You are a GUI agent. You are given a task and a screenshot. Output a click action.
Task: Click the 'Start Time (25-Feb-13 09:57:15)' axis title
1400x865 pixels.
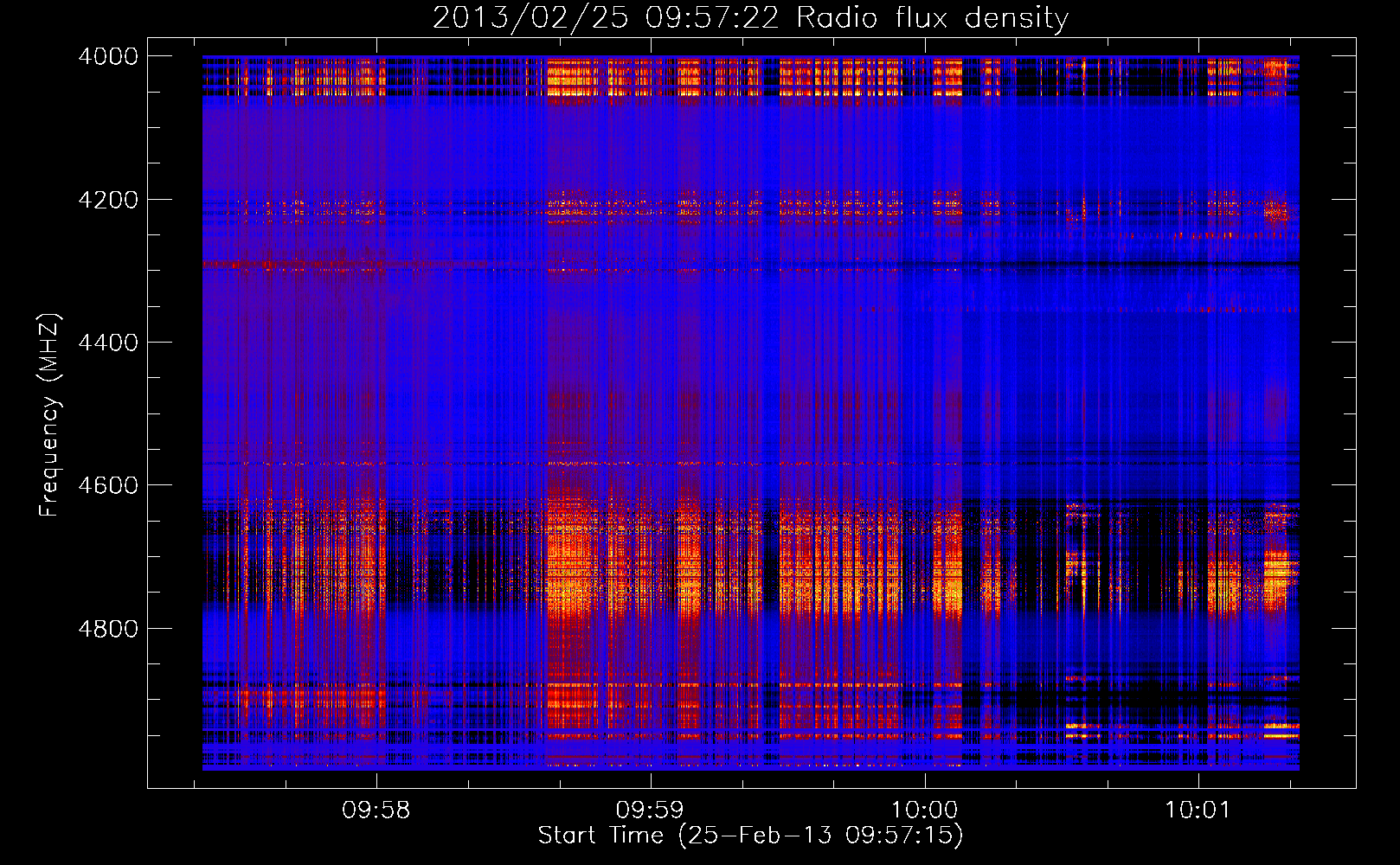[751, 836]
